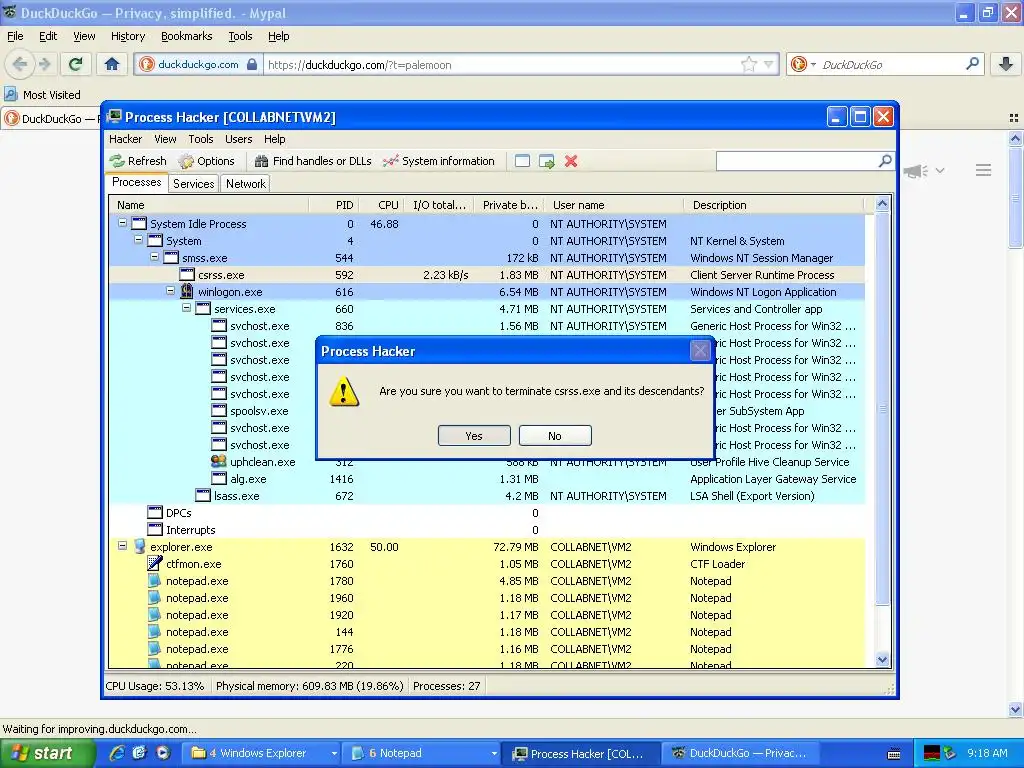Click the search box in Process Hacker

pos(797,161)
